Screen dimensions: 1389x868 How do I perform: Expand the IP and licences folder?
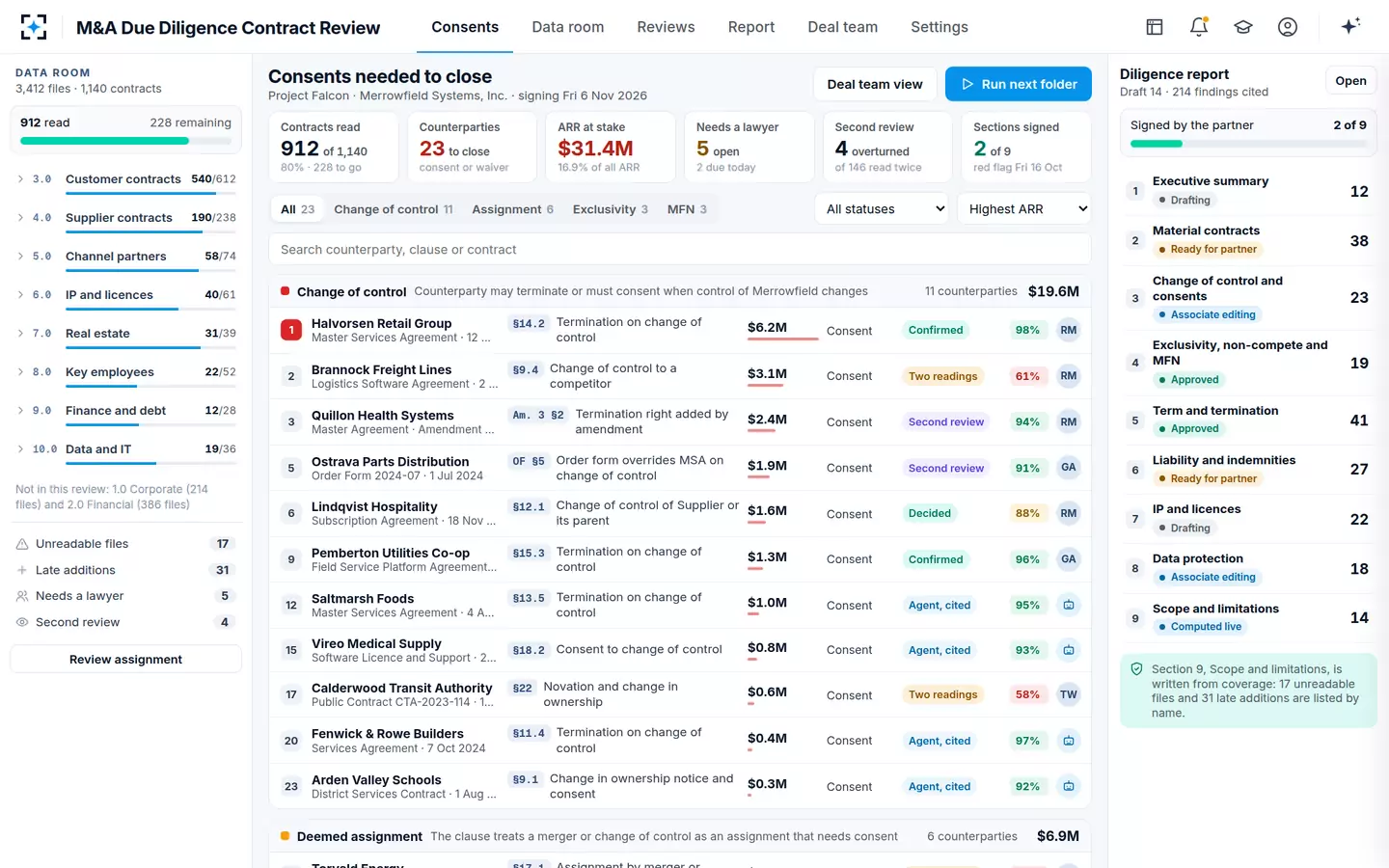[21, 294]
